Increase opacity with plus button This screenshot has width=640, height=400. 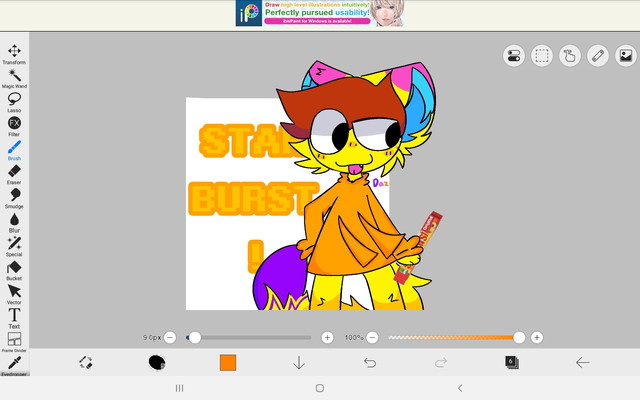click(x=537, y=338)
